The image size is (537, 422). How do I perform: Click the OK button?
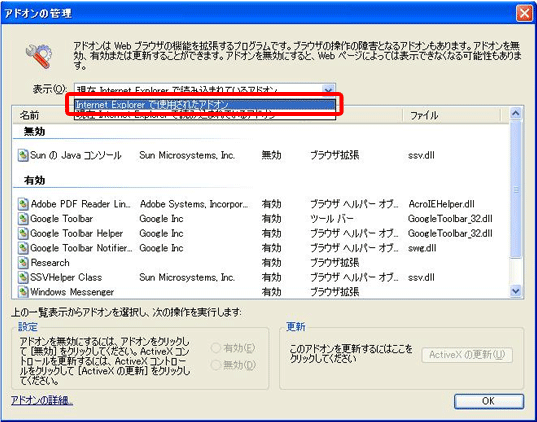click(x=489, y=401)
